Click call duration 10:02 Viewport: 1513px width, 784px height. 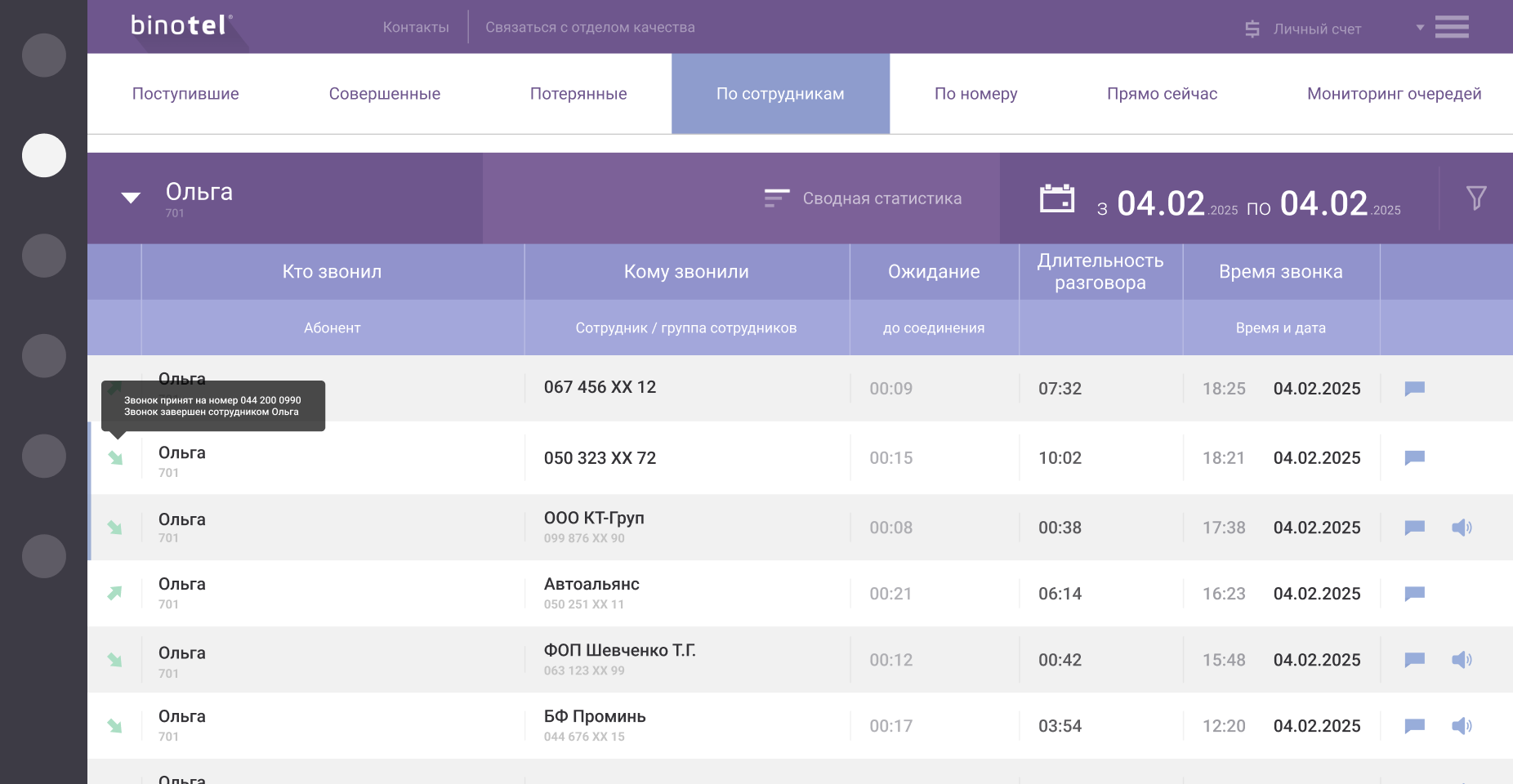coord(1060,458)
